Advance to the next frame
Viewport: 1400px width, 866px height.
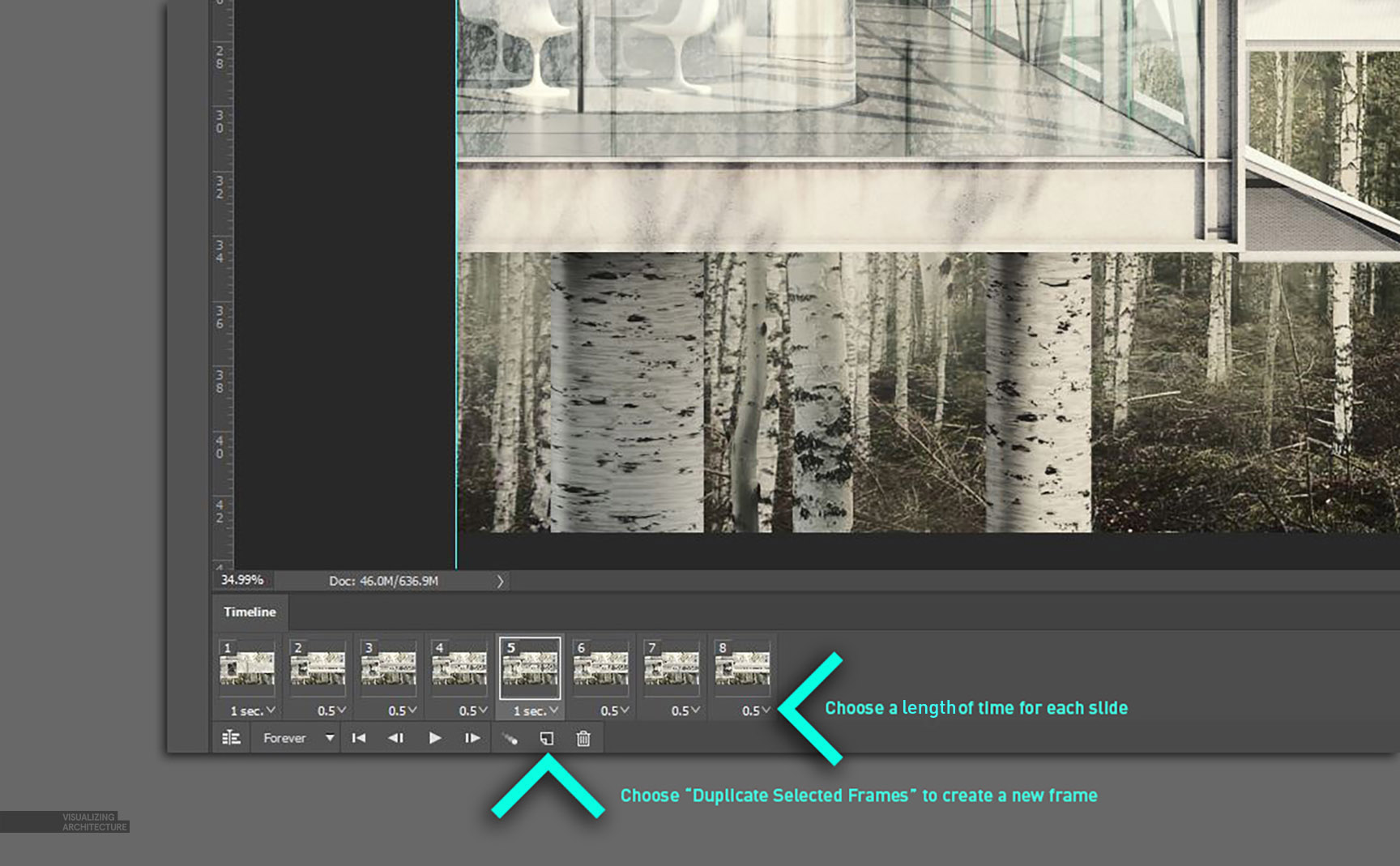pos(472,738)
